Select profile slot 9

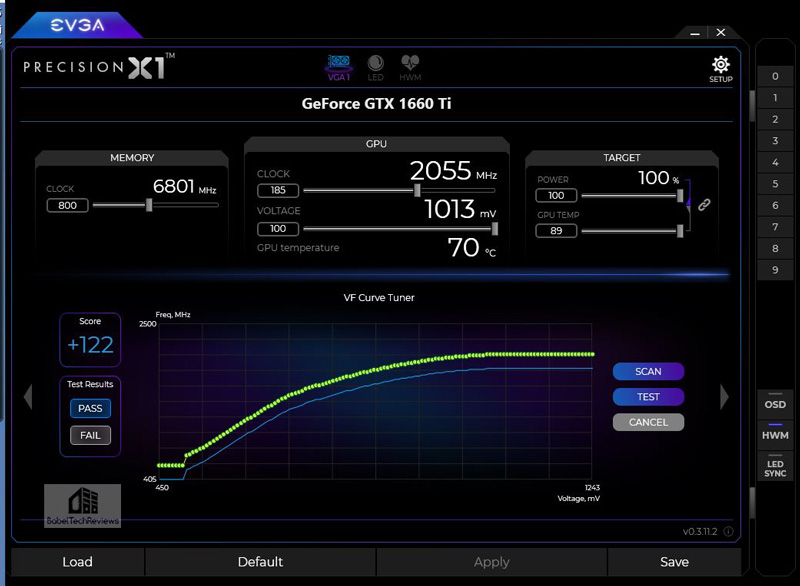click(775, 270)
